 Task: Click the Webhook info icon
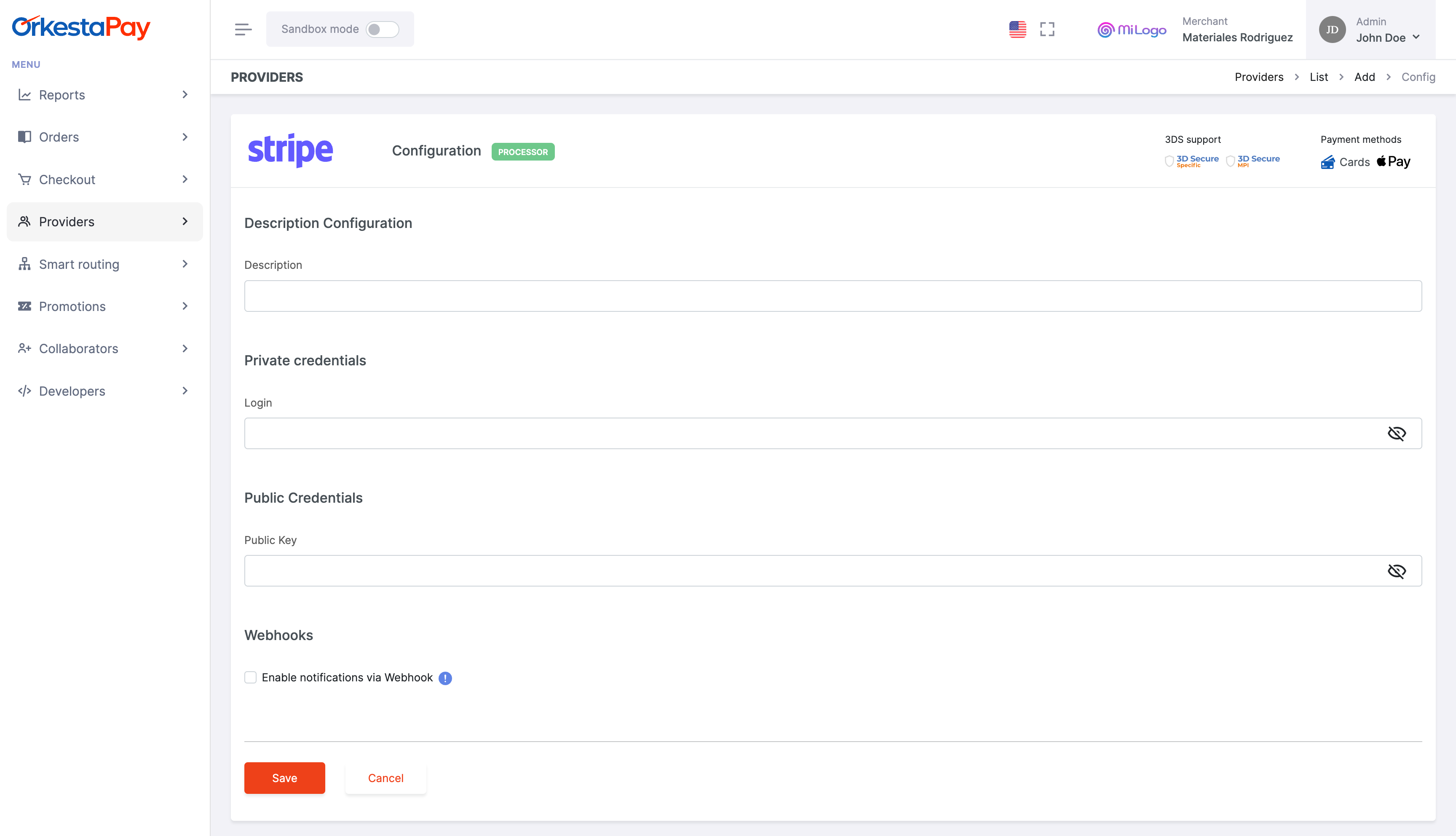[x=445, y=678]
